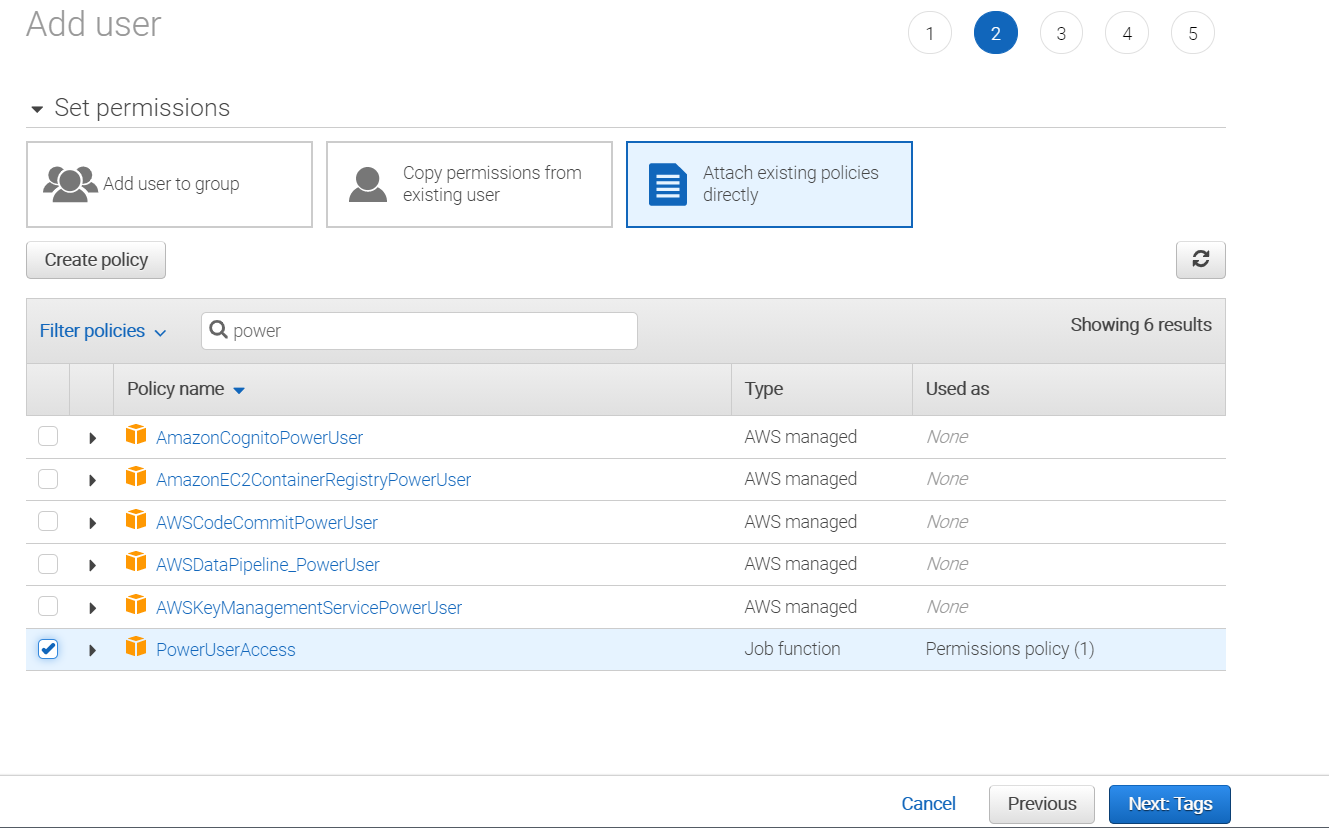Image resolution: width=1329 pixels, height=828 pixels.
Task: Open the AWSDataPipeline_PowerUser policy link
Action: tap(268, 565)
